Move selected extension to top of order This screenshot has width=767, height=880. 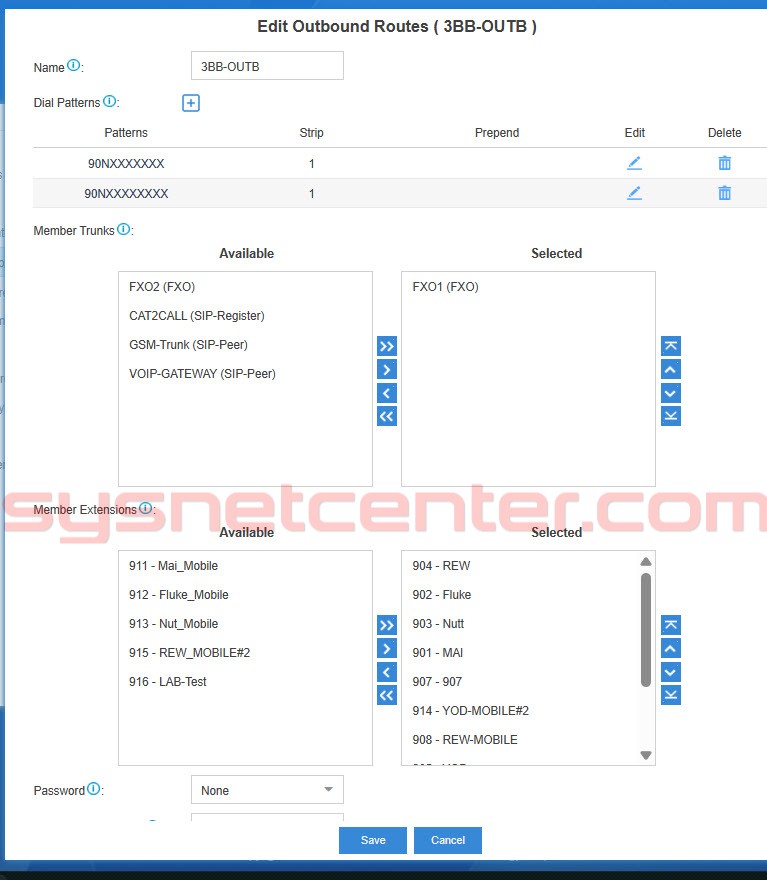click(x=670, y=625)
